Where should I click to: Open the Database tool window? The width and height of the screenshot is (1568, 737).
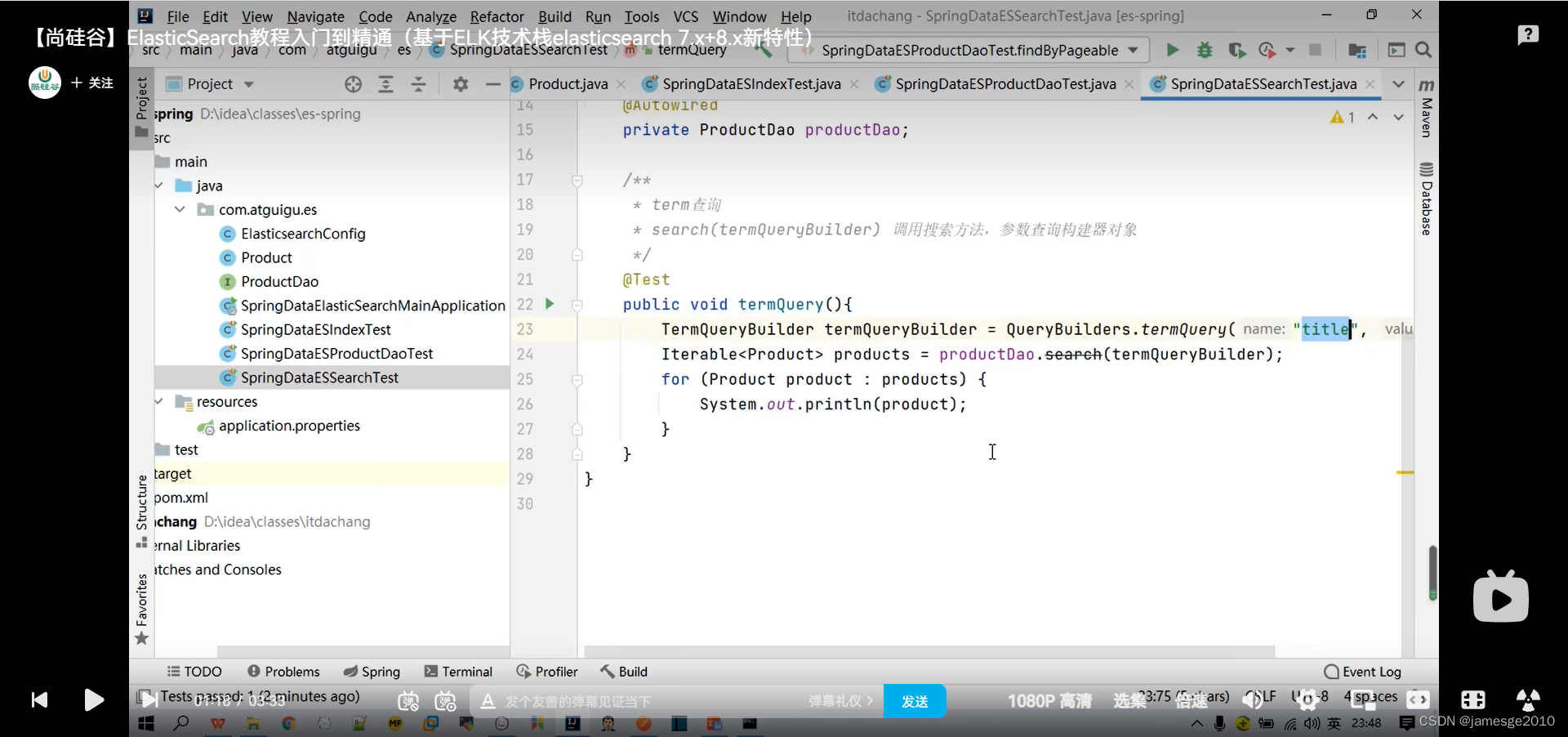[x=1427, y=199]
